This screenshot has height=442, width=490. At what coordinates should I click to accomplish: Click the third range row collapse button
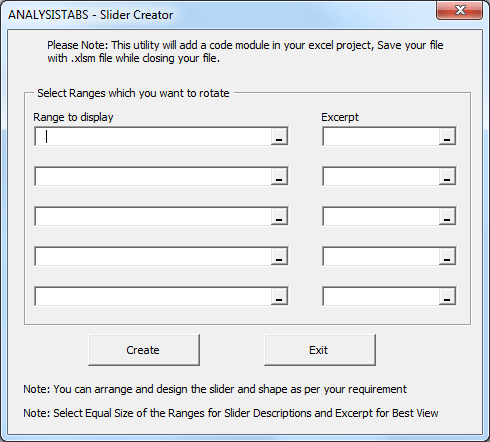(279, 216)
